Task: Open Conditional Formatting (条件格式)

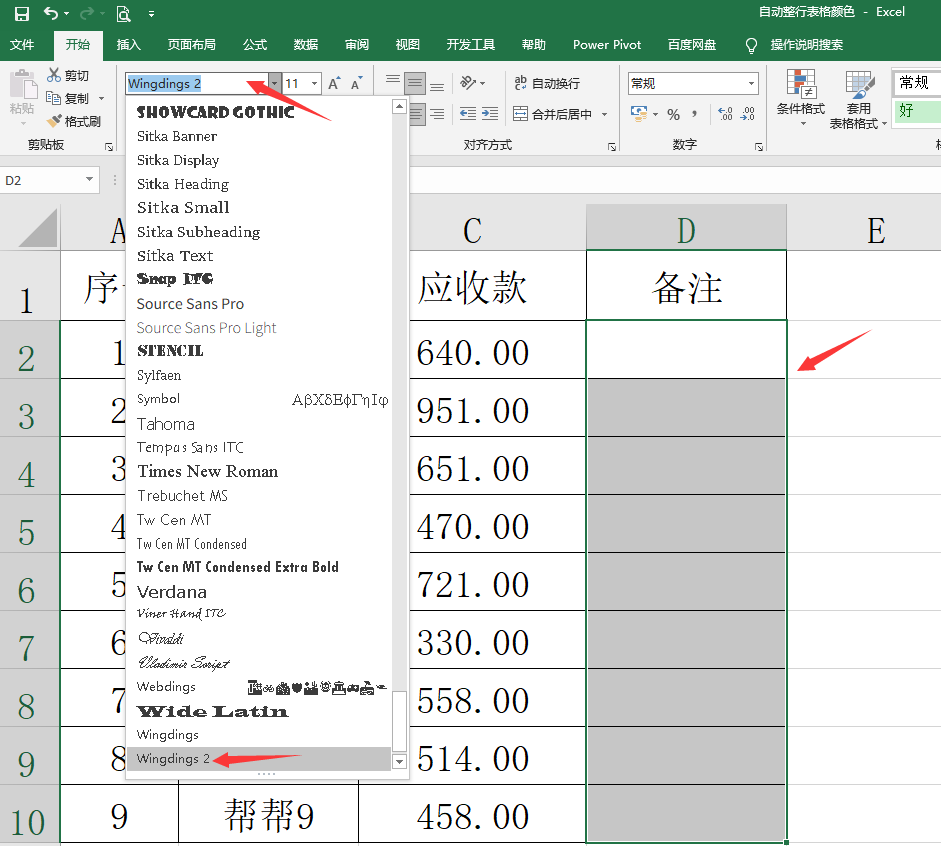Action: 801,98
